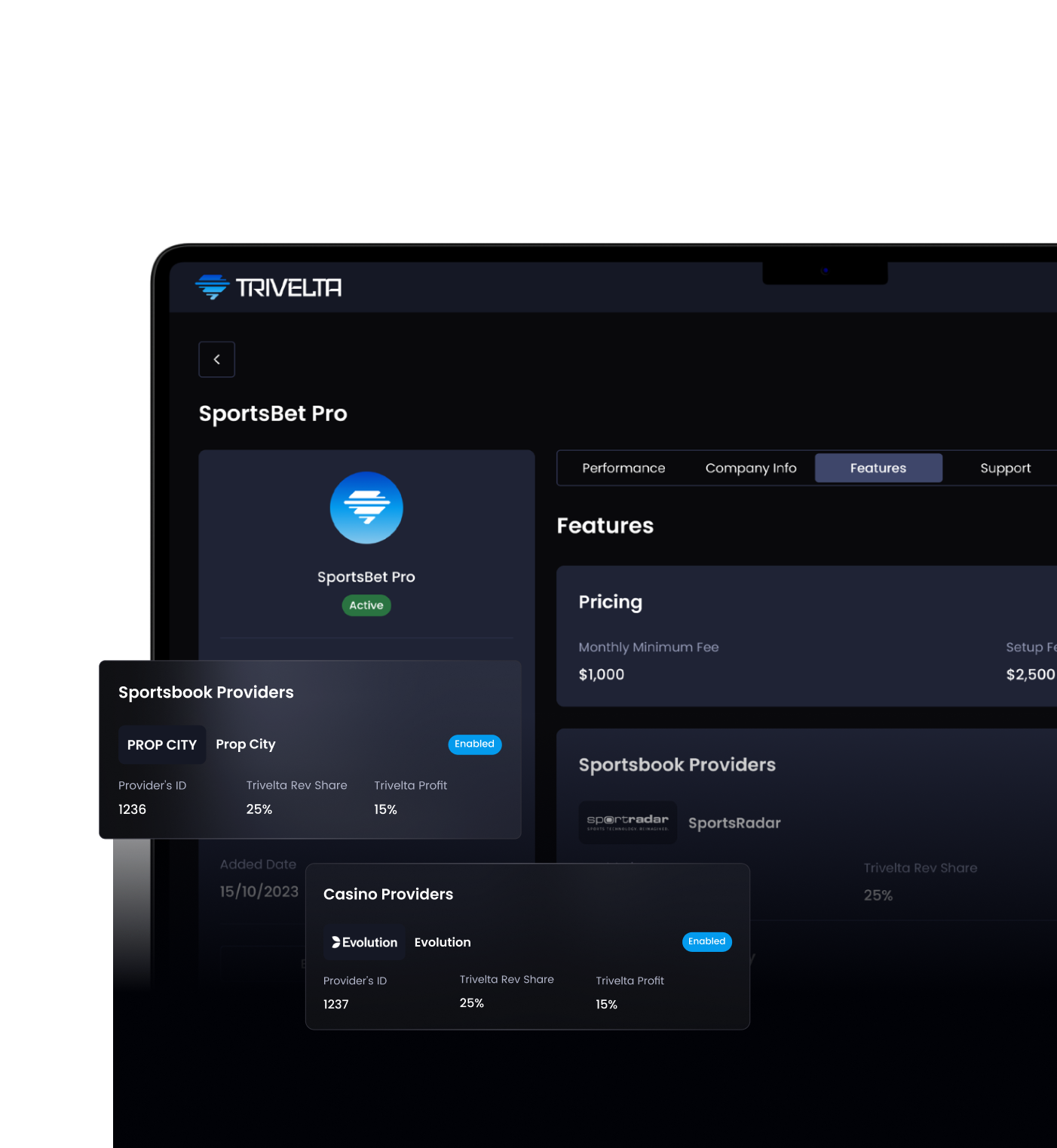1057x1148 pixels.
Task: Click the Casino Providers heading
Action: pos(388,894)
